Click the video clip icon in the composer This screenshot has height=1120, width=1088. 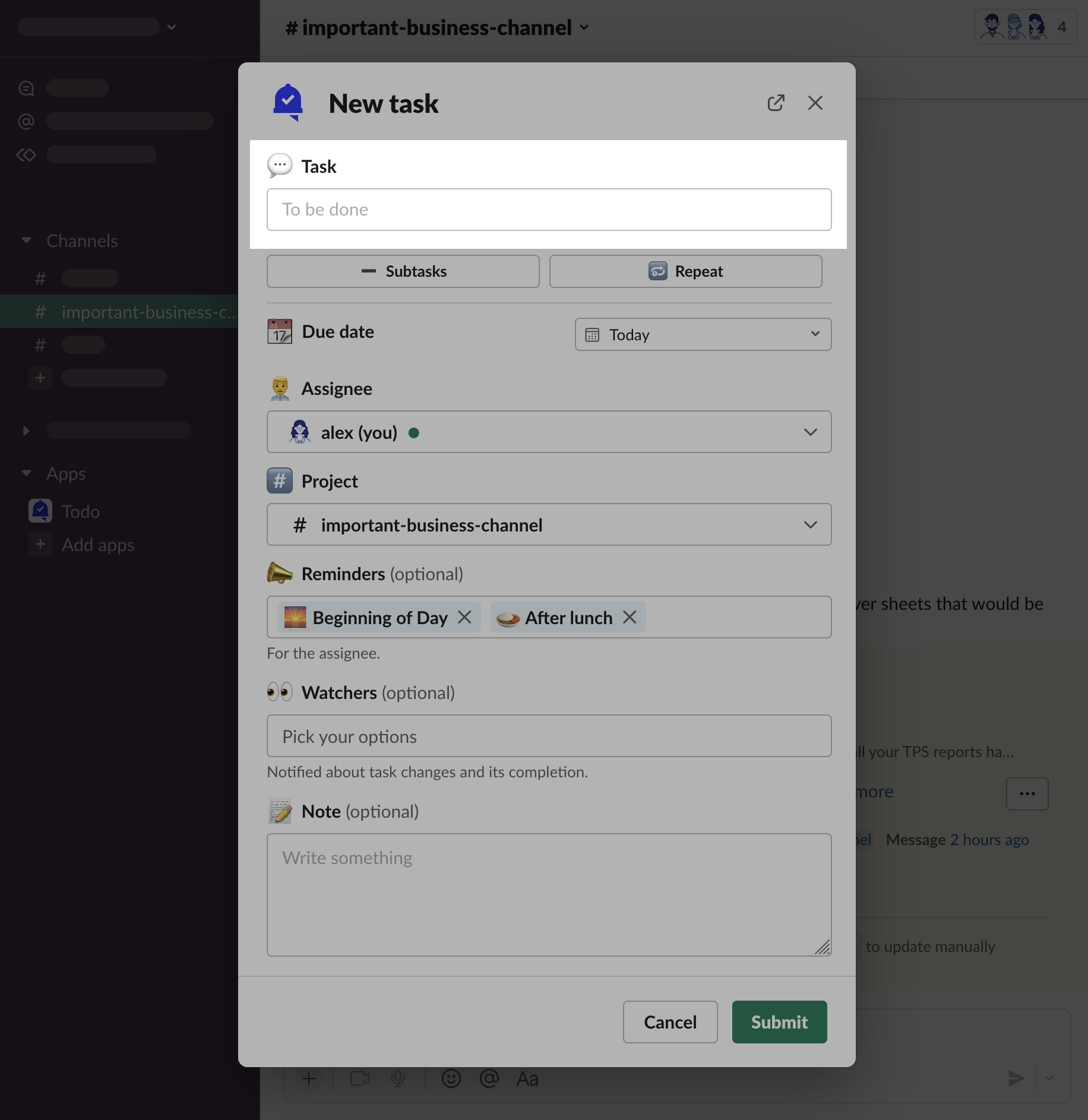(360, 1078)
